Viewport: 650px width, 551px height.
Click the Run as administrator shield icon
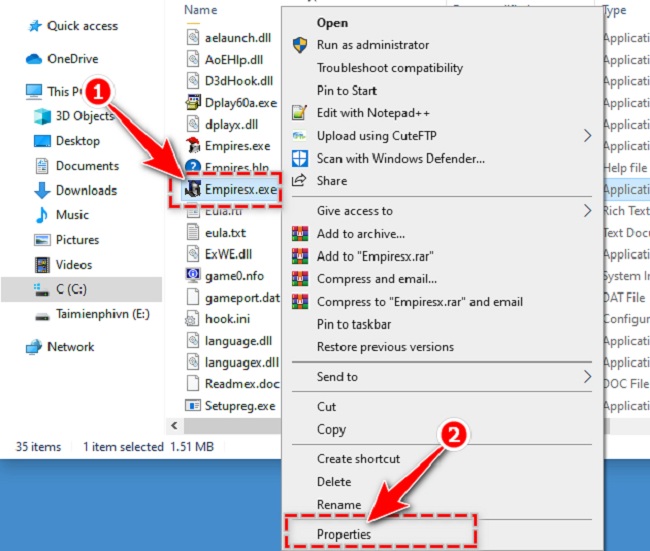[x=298, y=45]
